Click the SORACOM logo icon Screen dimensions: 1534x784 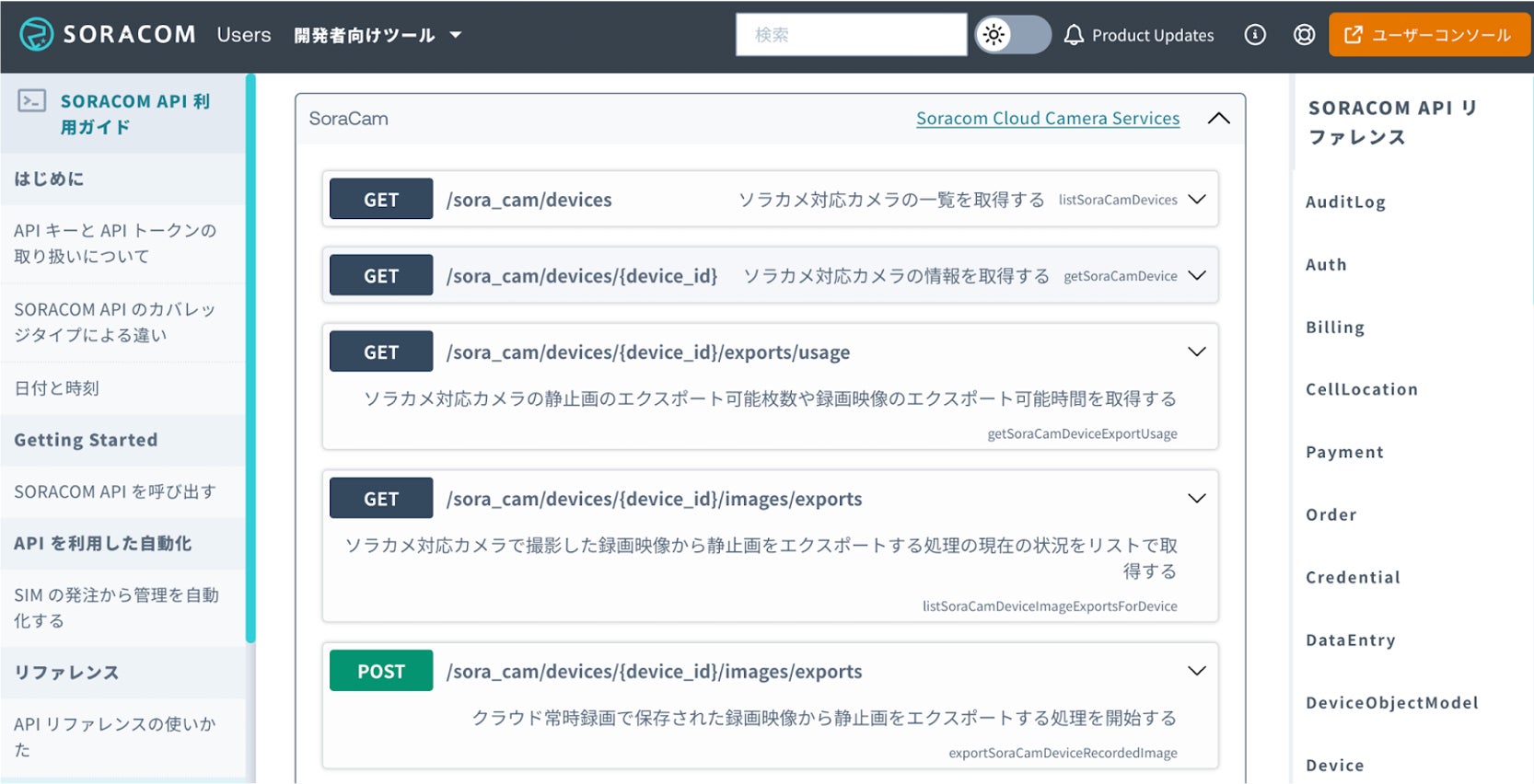coord(37,35)
